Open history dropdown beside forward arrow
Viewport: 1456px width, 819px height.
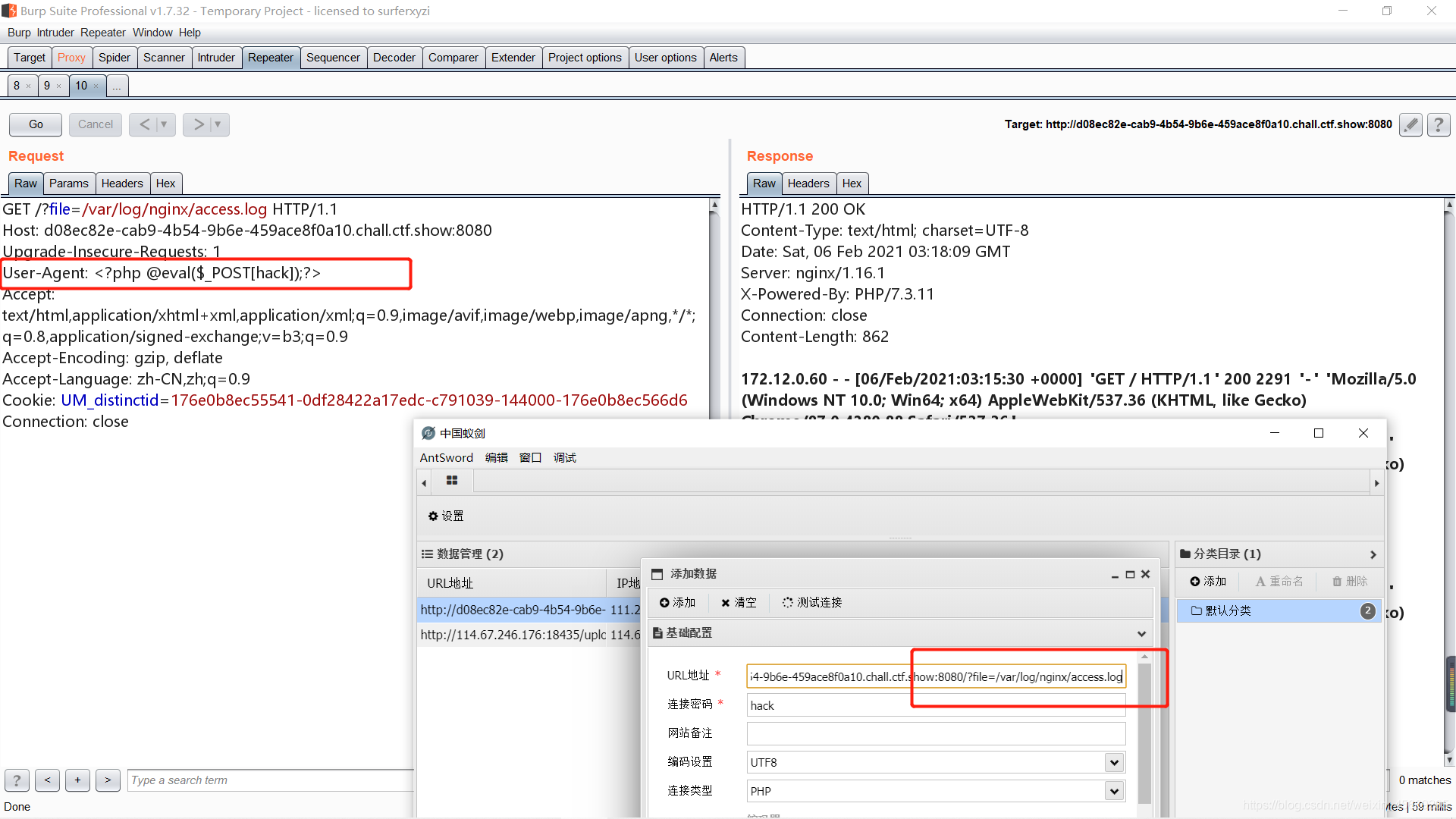pyautogui.click(x=218, y=124)
